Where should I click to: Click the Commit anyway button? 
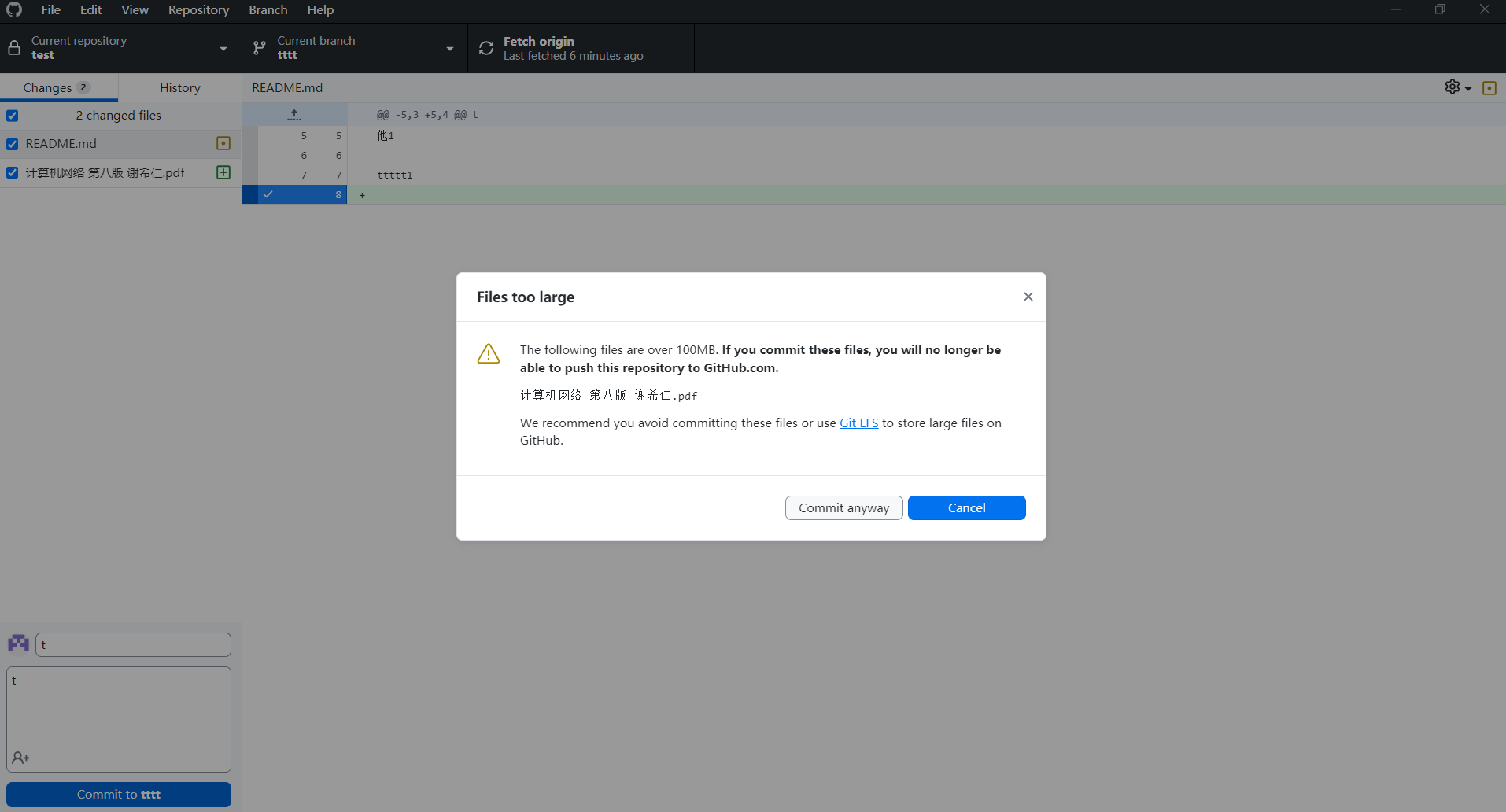pyautogui.click(x=843, y=507)
